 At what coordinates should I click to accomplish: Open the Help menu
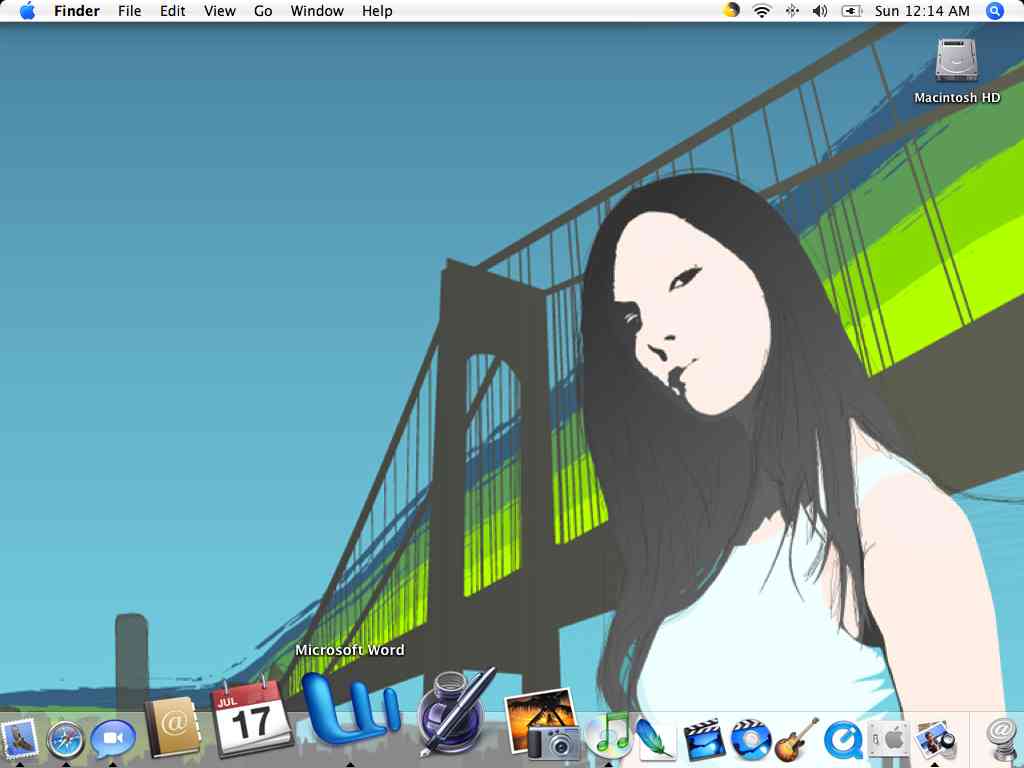click(377, 11)
